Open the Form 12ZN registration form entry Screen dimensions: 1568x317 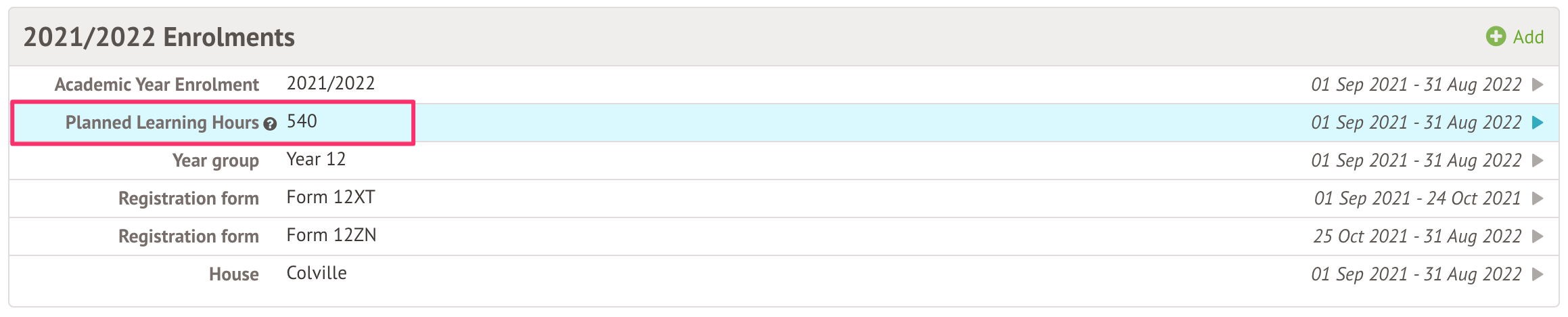pos(331,235)
